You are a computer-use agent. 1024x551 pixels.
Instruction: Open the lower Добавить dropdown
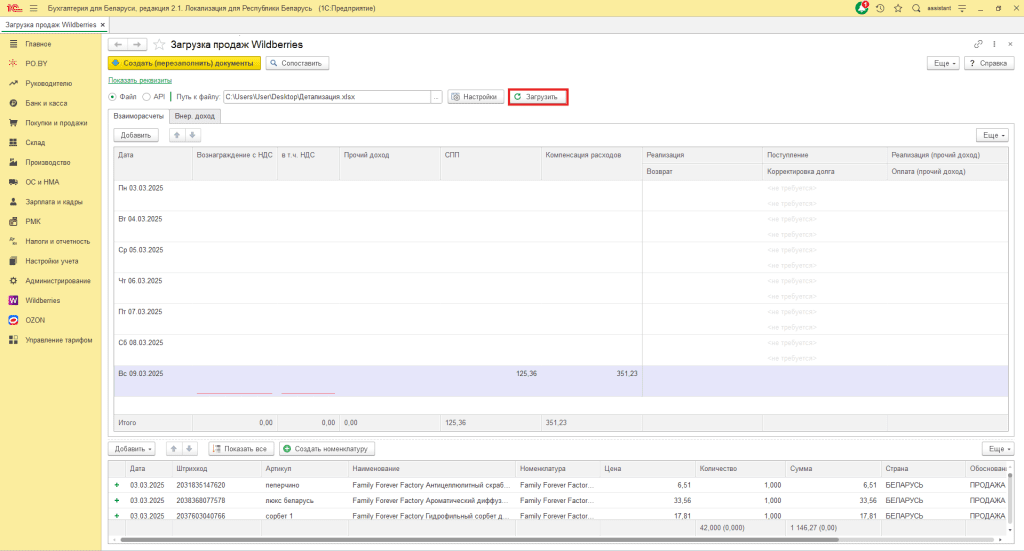130,449
